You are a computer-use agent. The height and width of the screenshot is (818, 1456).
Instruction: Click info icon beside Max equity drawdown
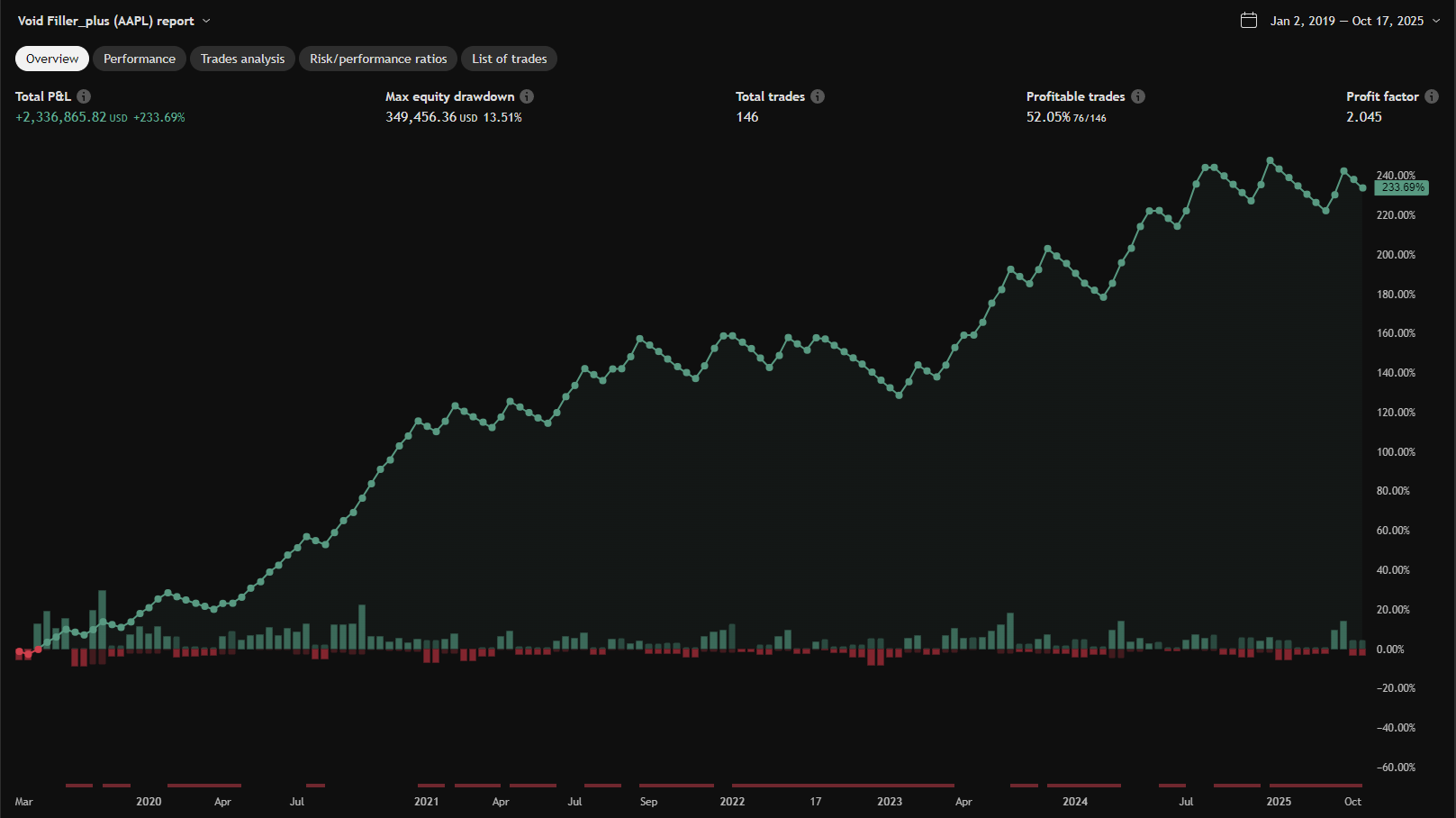(527, 96)
